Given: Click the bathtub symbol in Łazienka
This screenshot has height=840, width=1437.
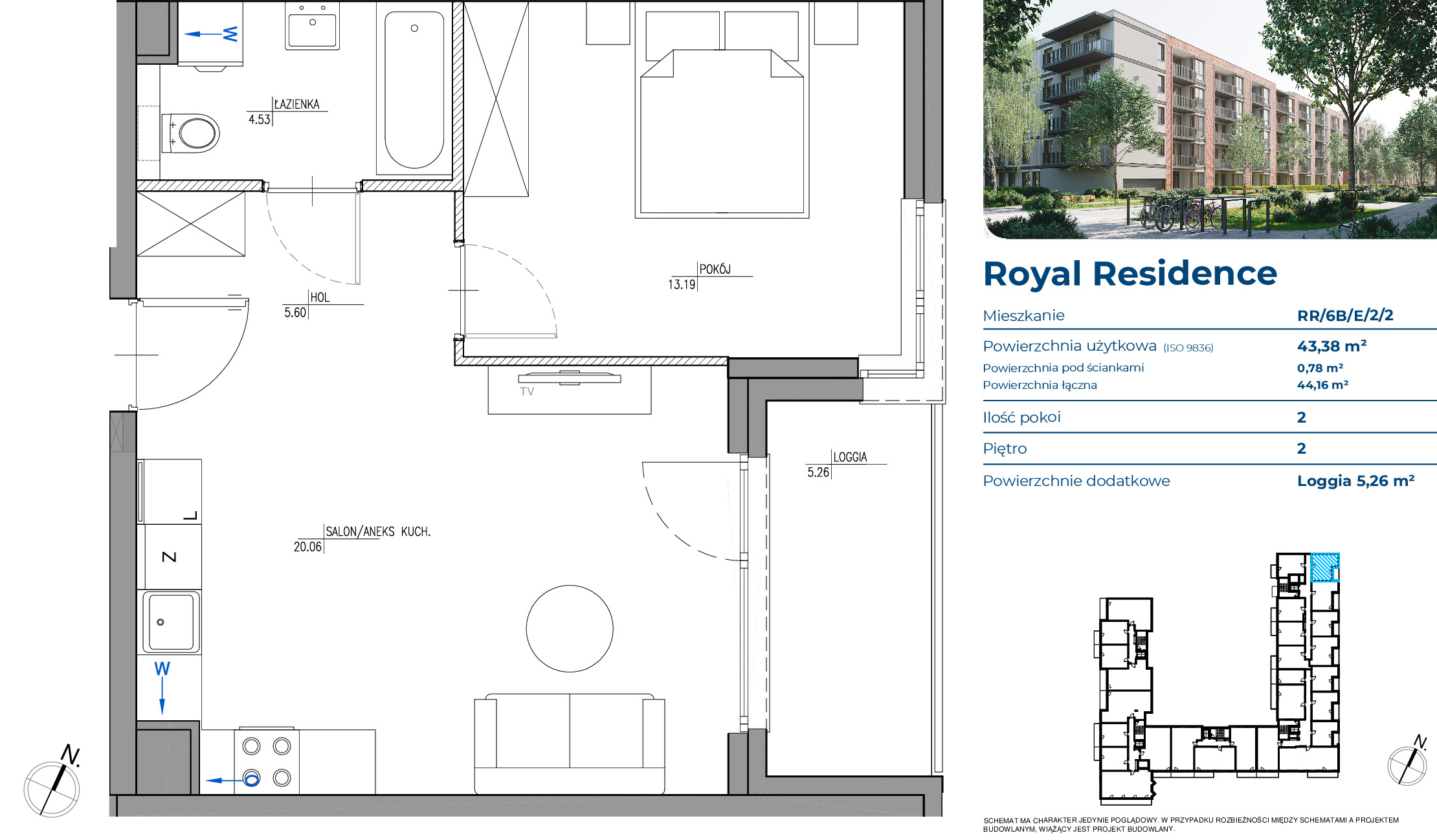Looking at the screenshot, I should 414,89.
